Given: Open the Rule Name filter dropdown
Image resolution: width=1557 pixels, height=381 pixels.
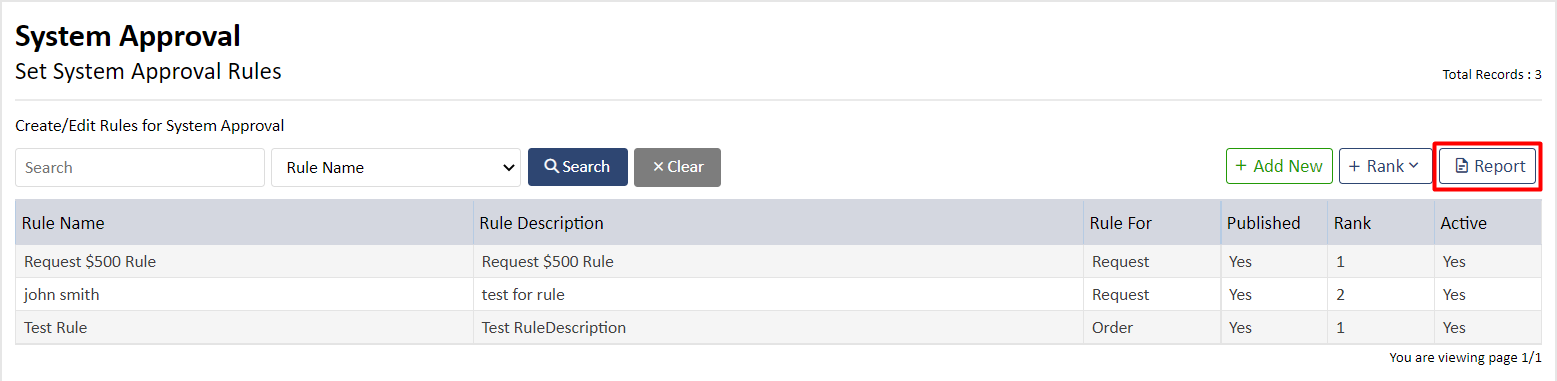Looking at the screenshot, I should [x=396, y=167].
